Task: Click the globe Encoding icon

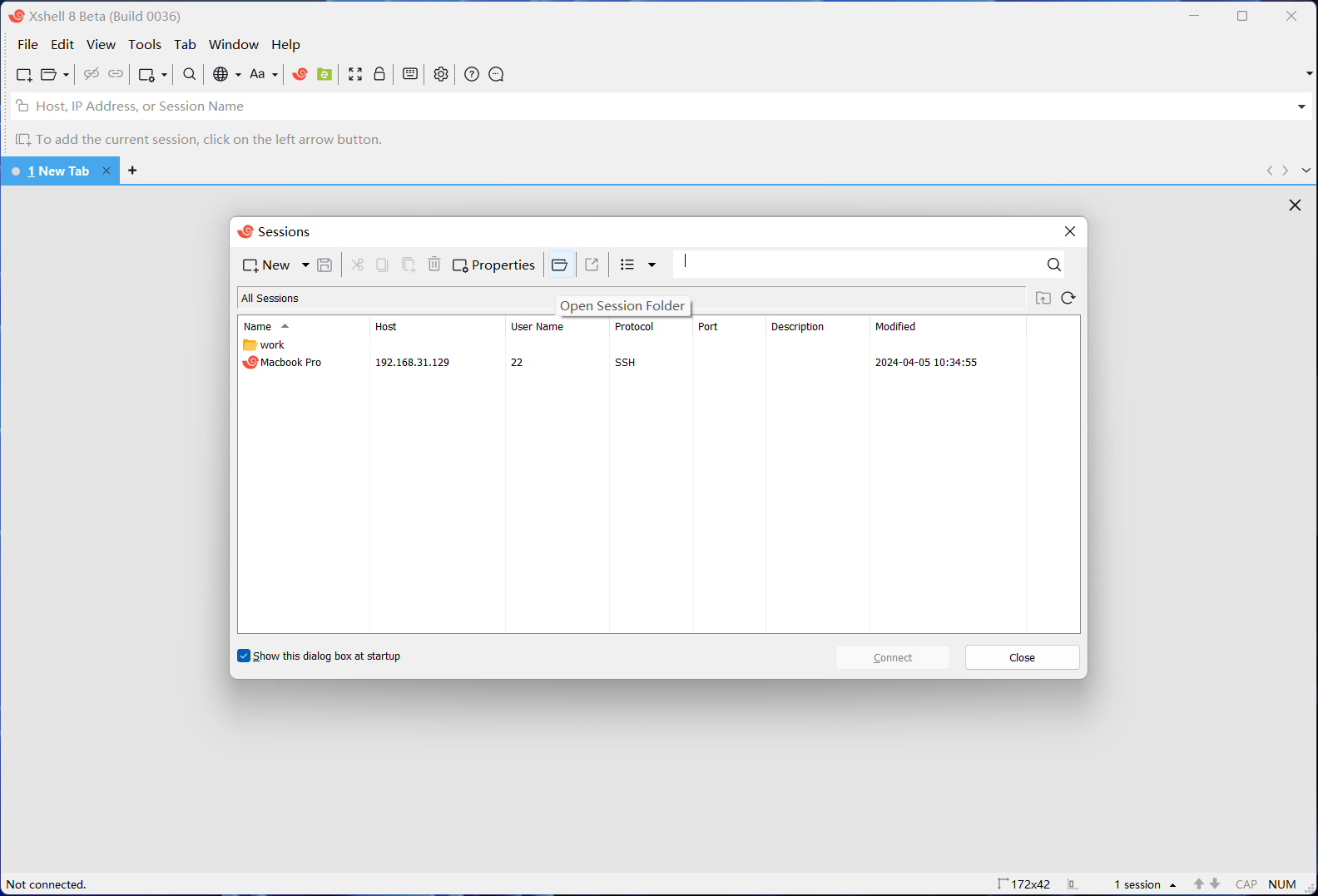Action: pyautogui.click(x=220, y=74)
